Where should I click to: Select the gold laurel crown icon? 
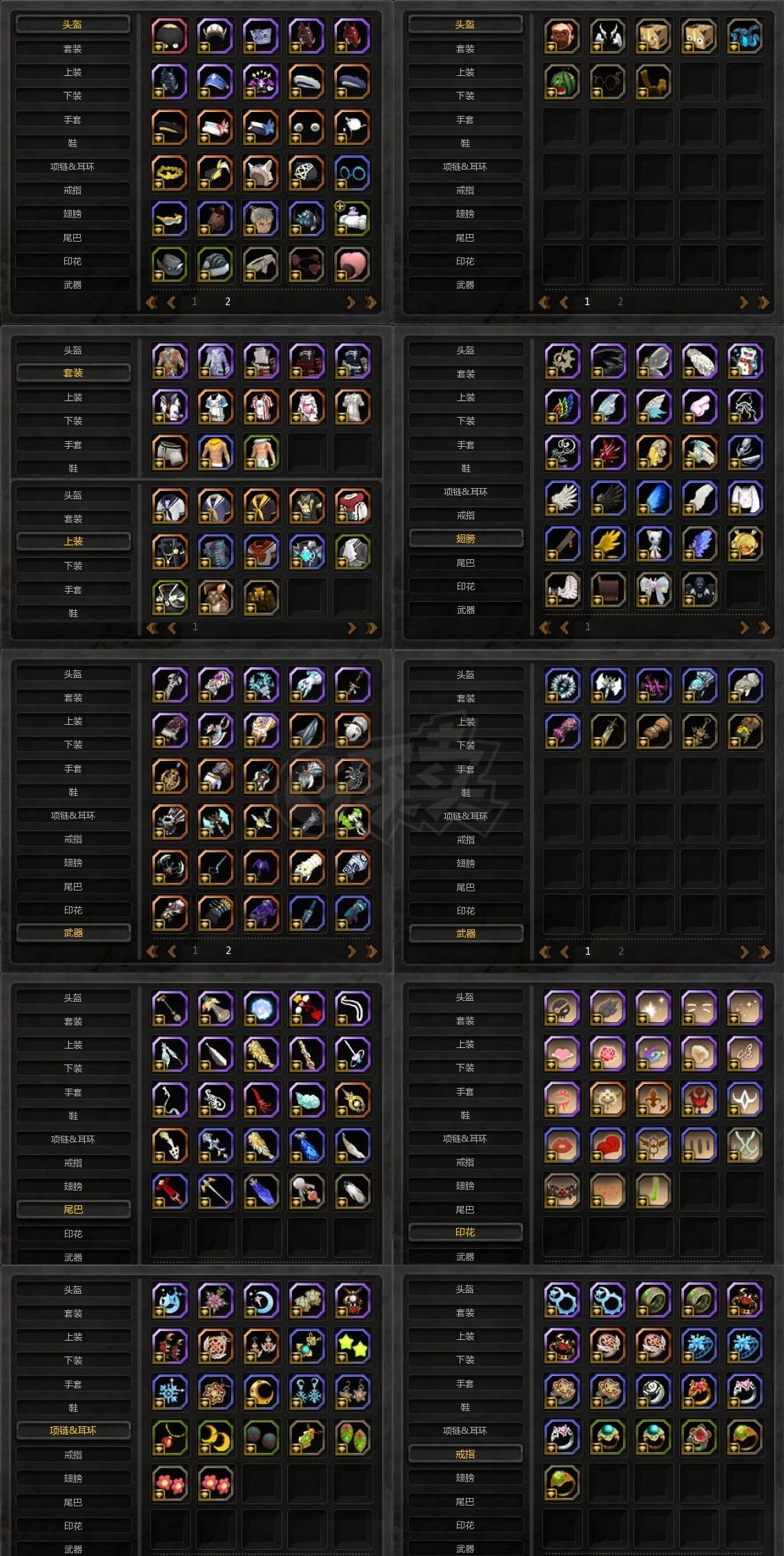[x=170, y=173]
